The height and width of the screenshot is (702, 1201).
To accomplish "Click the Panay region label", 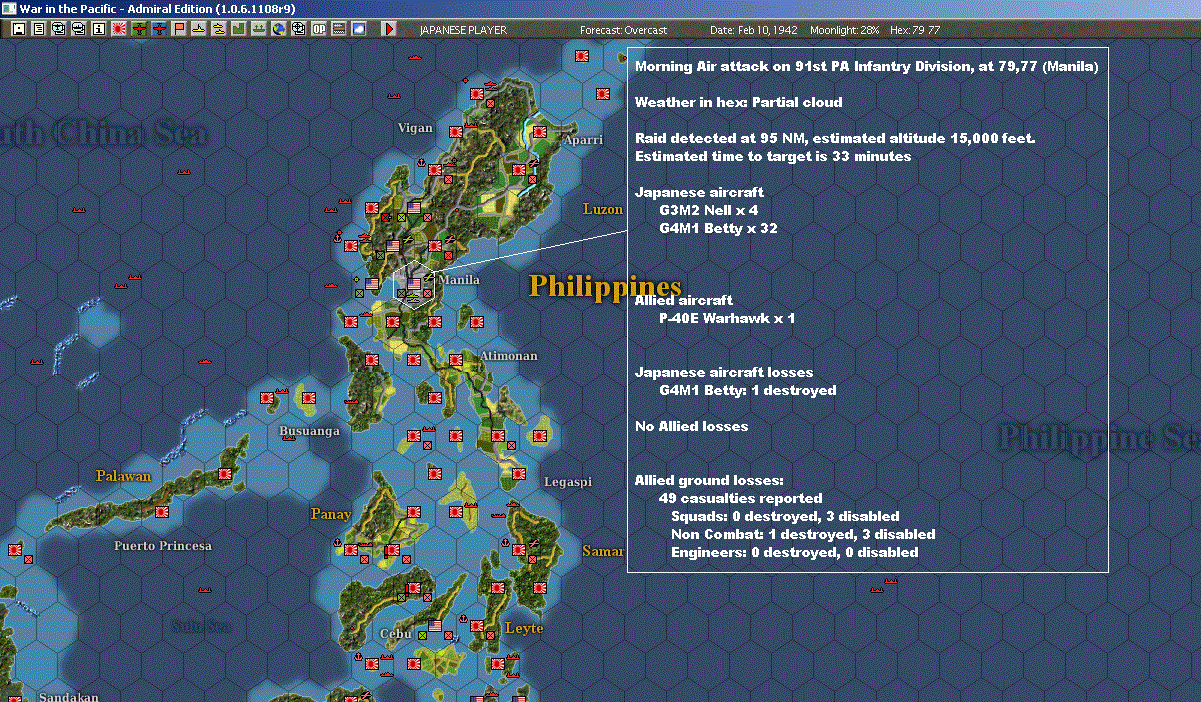I will click(x=331, y=514).
